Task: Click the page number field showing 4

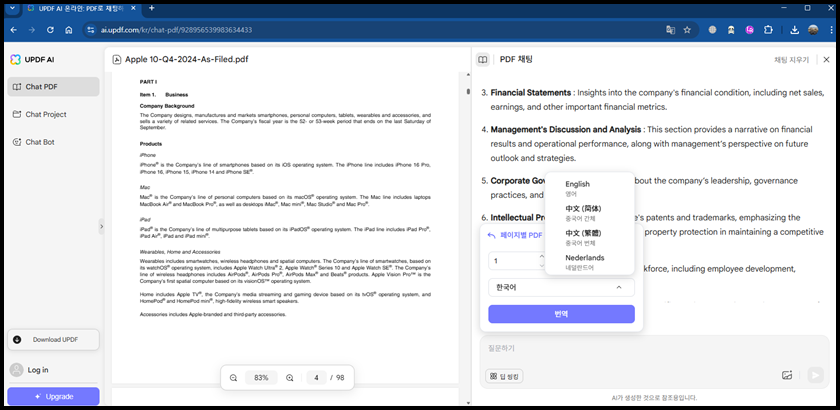Action: coord(317,378)
